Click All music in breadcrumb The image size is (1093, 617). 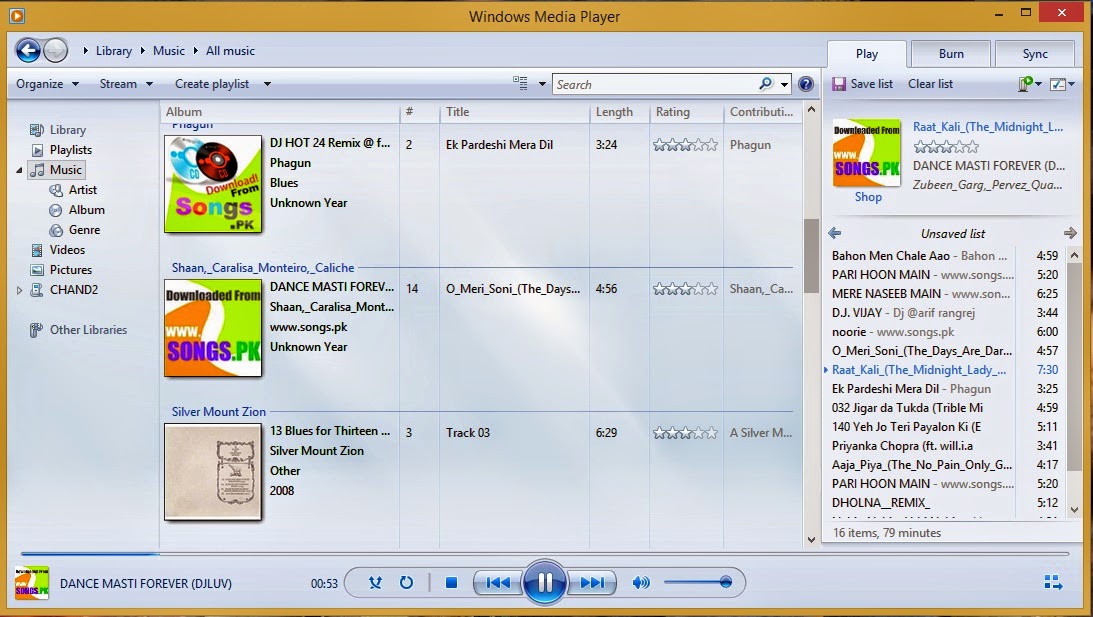click(230, 50)
